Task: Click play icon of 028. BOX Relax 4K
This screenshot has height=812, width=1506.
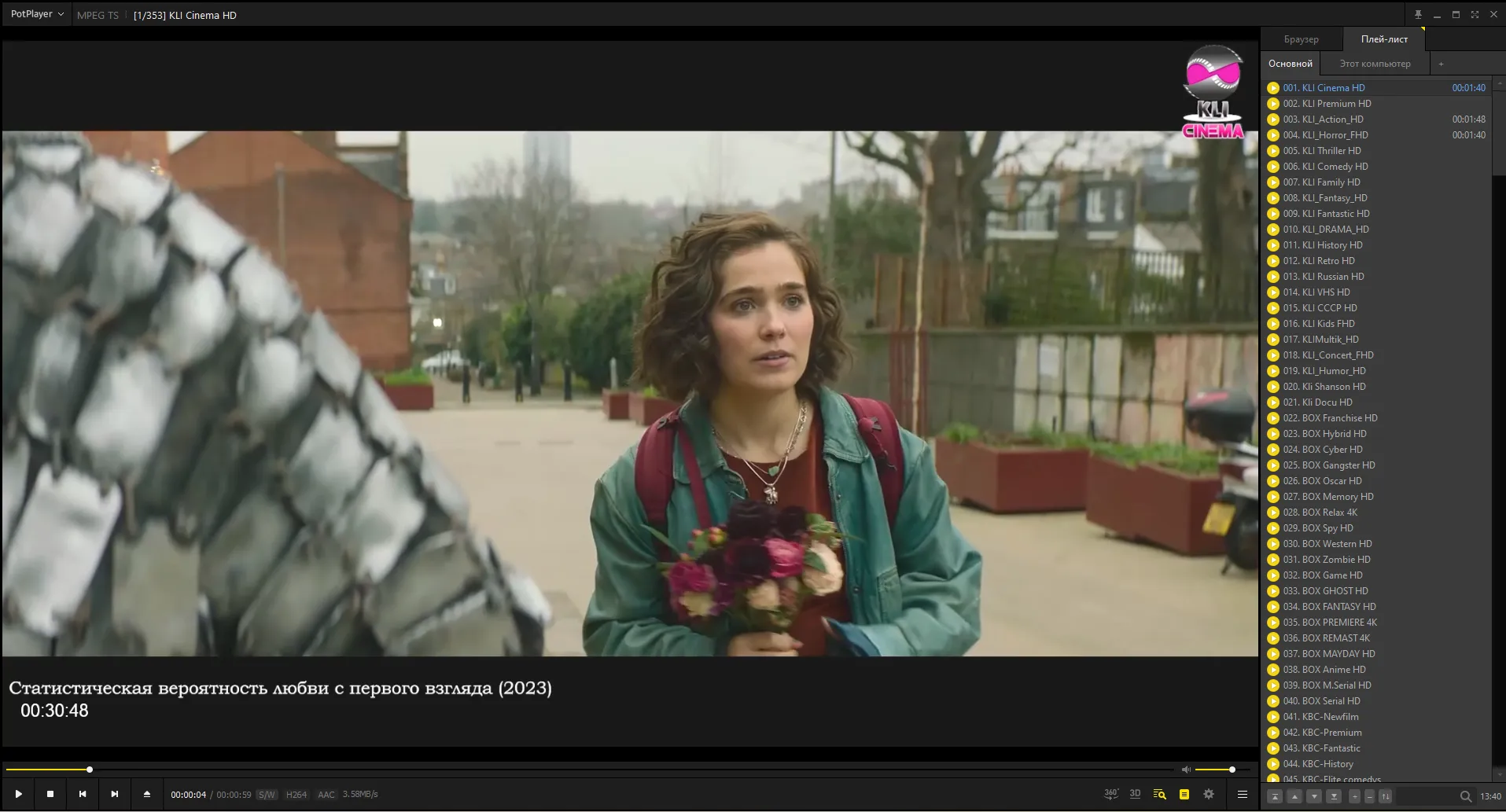Action: tap(1273, 513)
